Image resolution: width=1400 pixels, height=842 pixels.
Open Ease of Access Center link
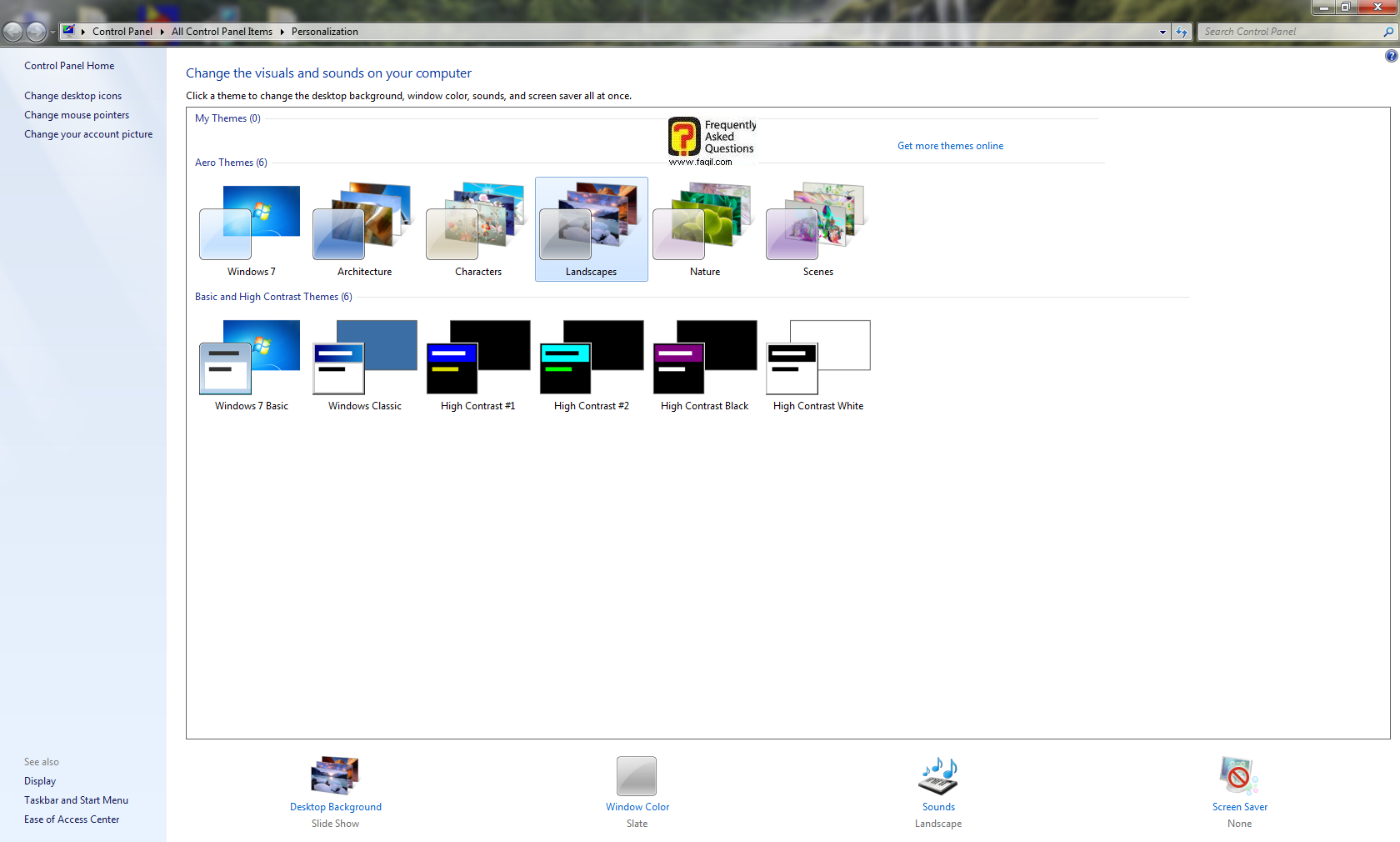coord(72,819)
